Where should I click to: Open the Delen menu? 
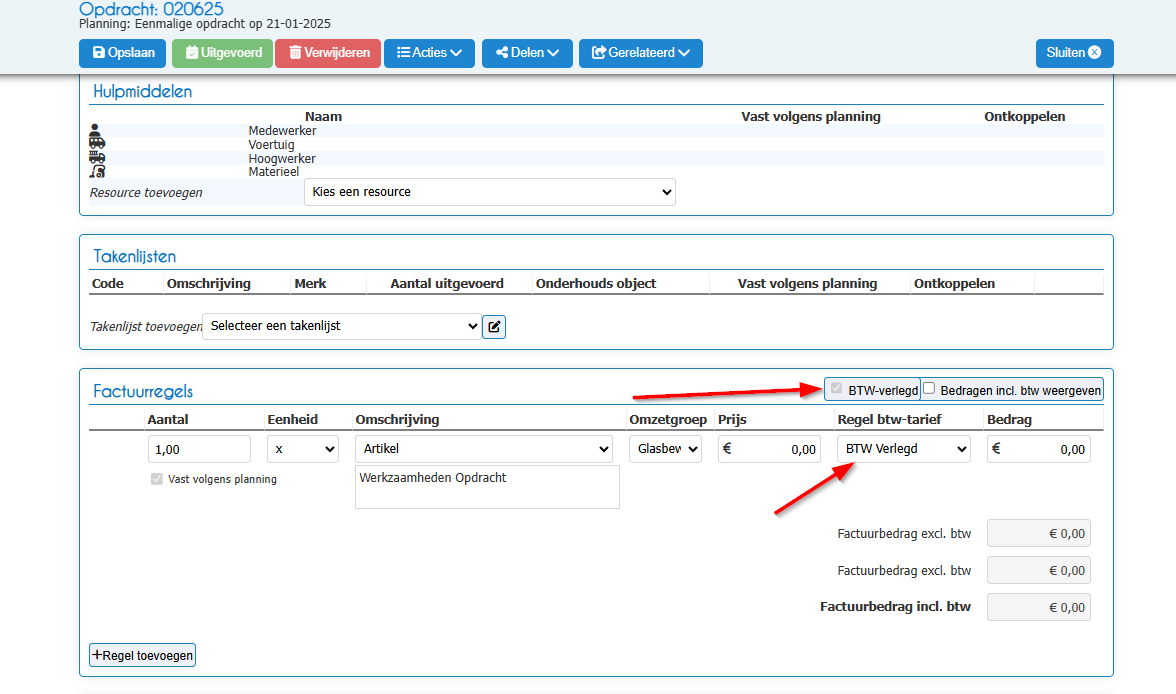[x=527, y=53]
